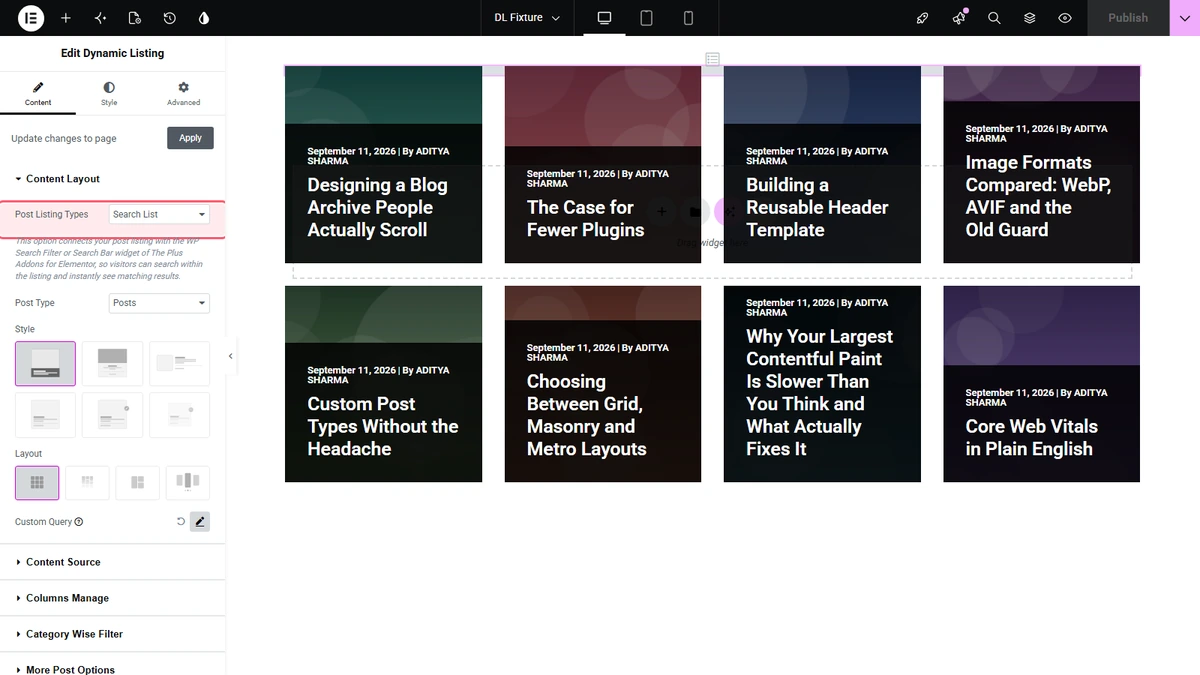
Task: Reset the Custom Query value
Action: (181, 522)
